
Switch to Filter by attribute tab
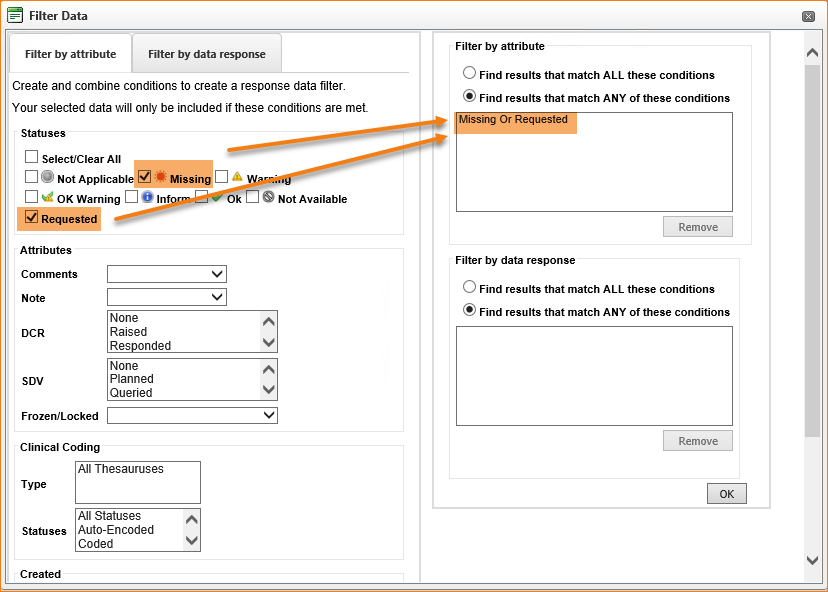click(70, 54)
